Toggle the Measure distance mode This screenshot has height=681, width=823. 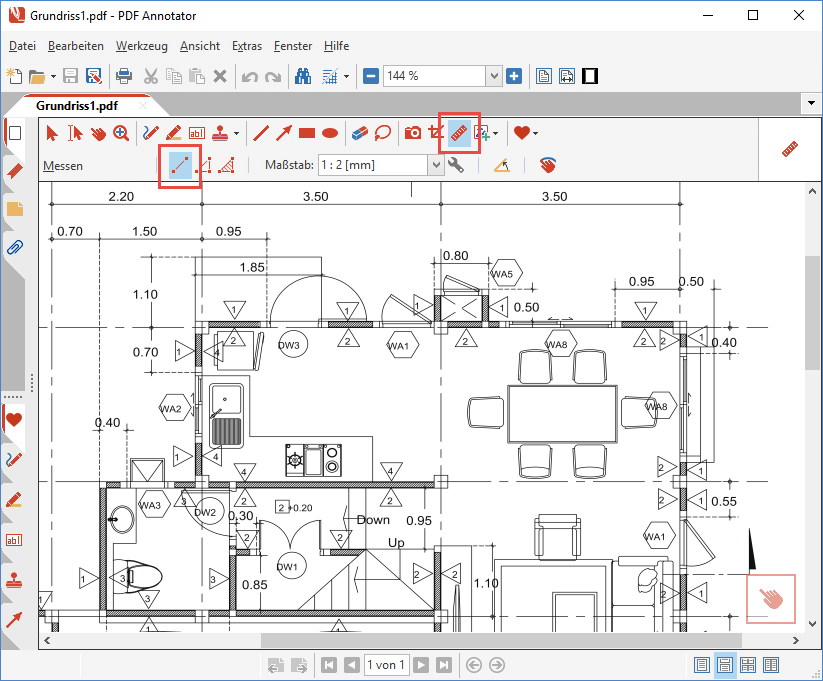tap(180, 166)
